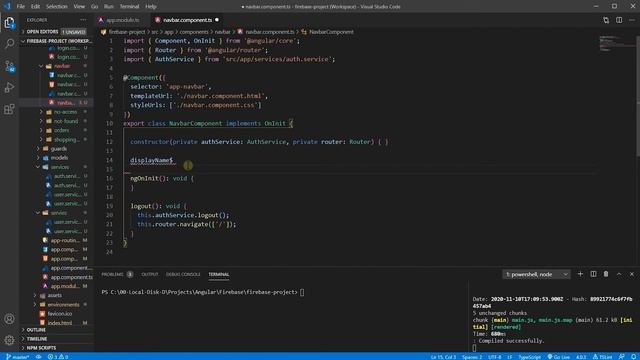Close the terminal panel

(x=632, y=274)
